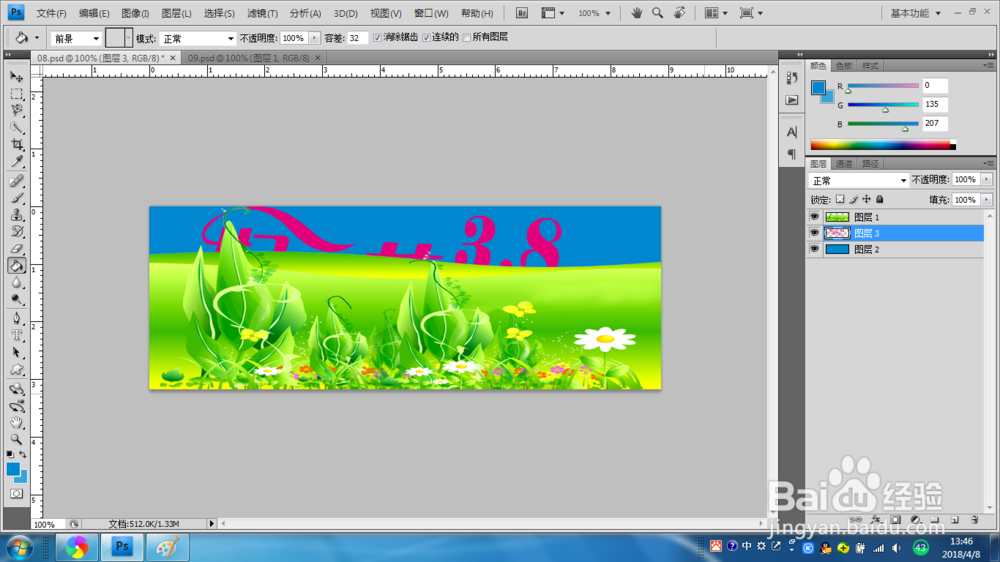Open the Actions panel icon

tap(791, 100)
